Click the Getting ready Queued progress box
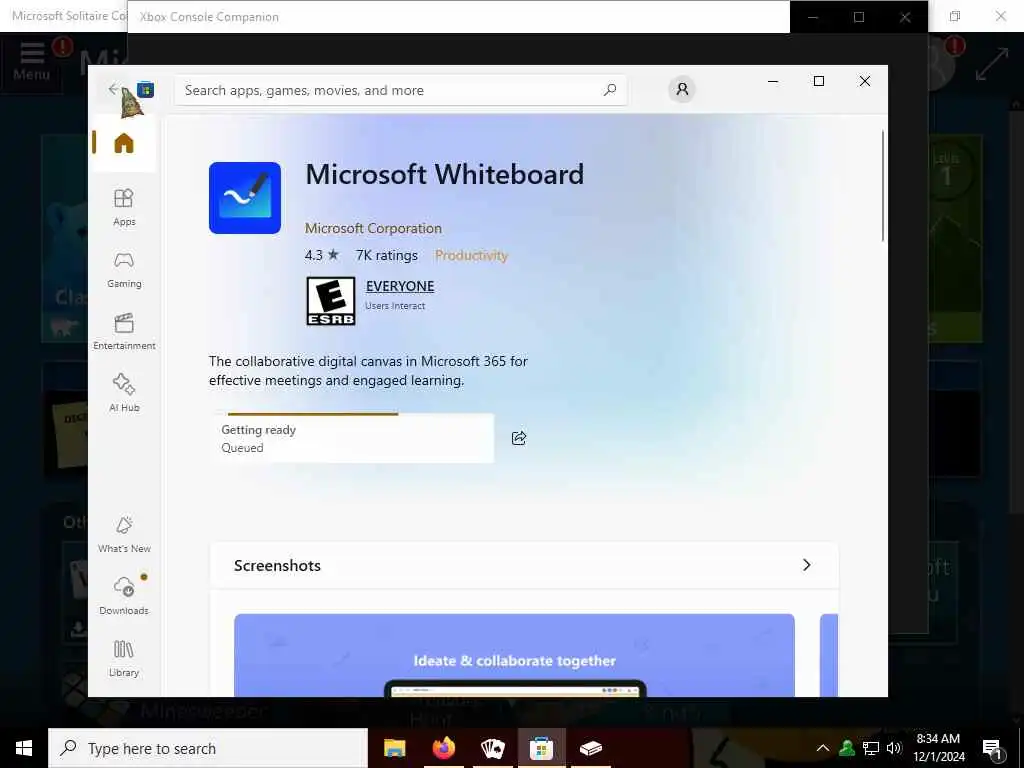This screenshot has height=768, width=1024. coord(353,438)
